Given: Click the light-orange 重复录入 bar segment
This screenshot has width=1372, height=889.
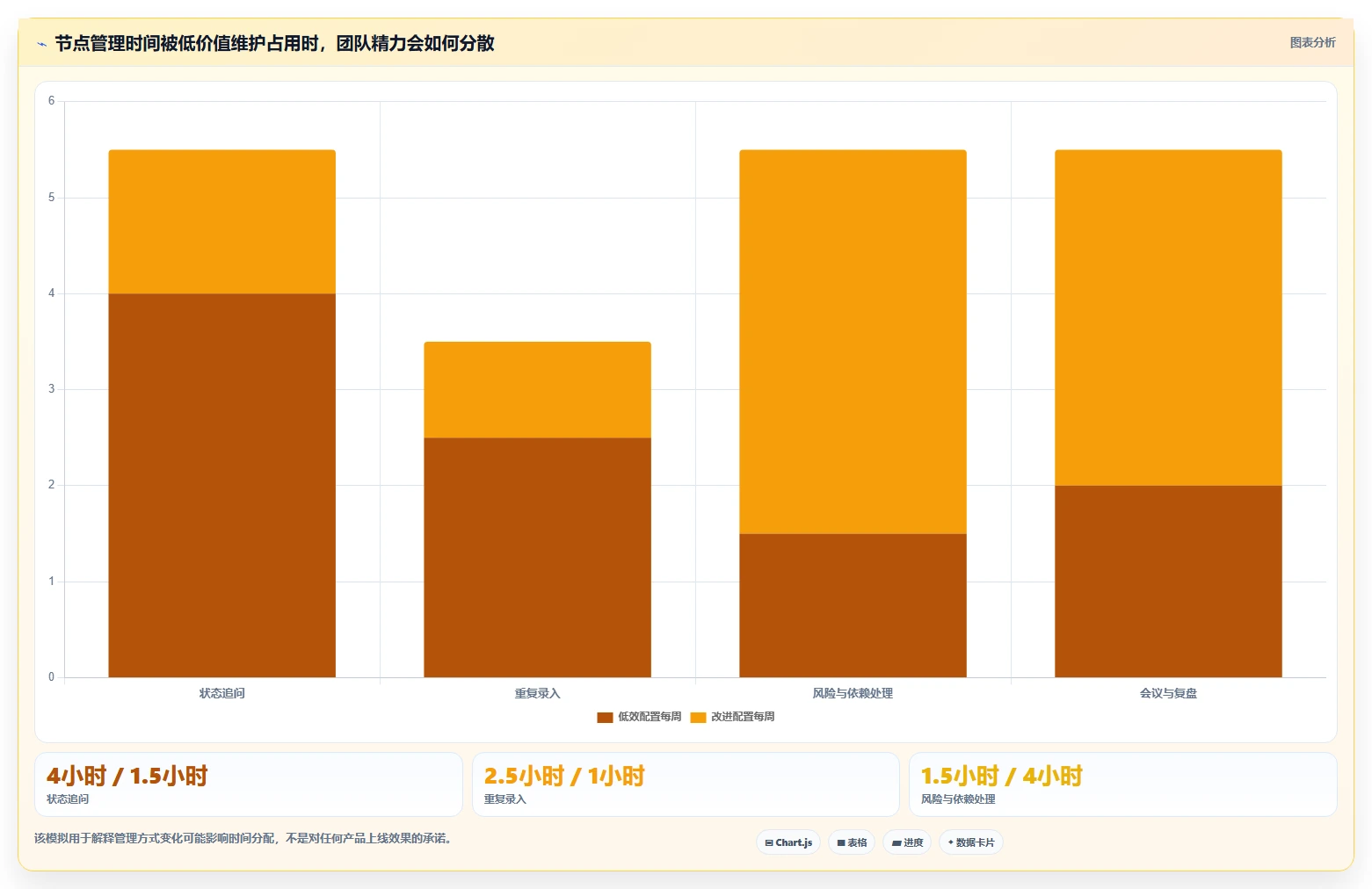Looking at the screenshot, I should tap(537, 389).
